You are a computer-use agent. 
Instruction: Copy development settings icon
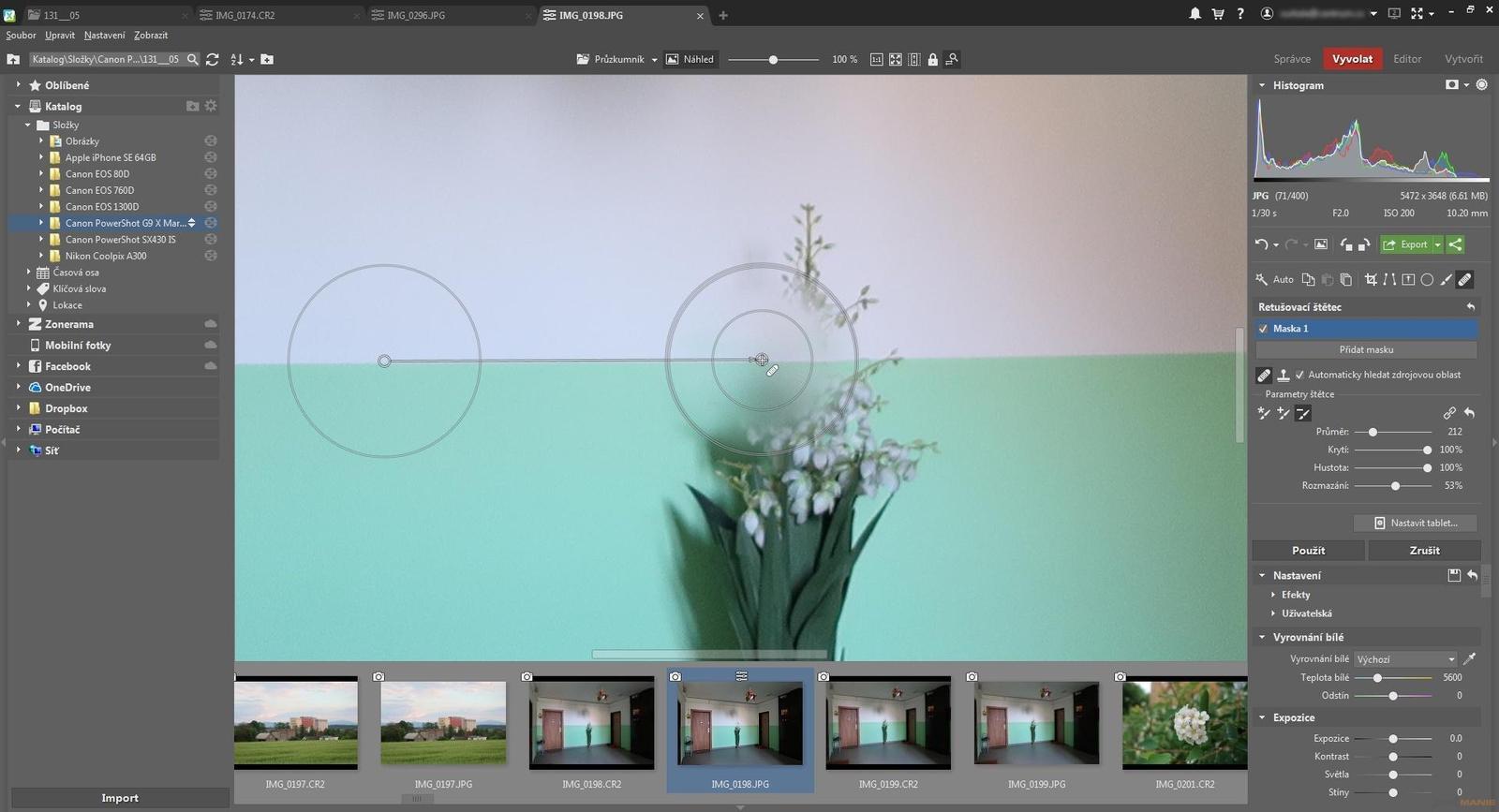click(x=1309, y=279)
